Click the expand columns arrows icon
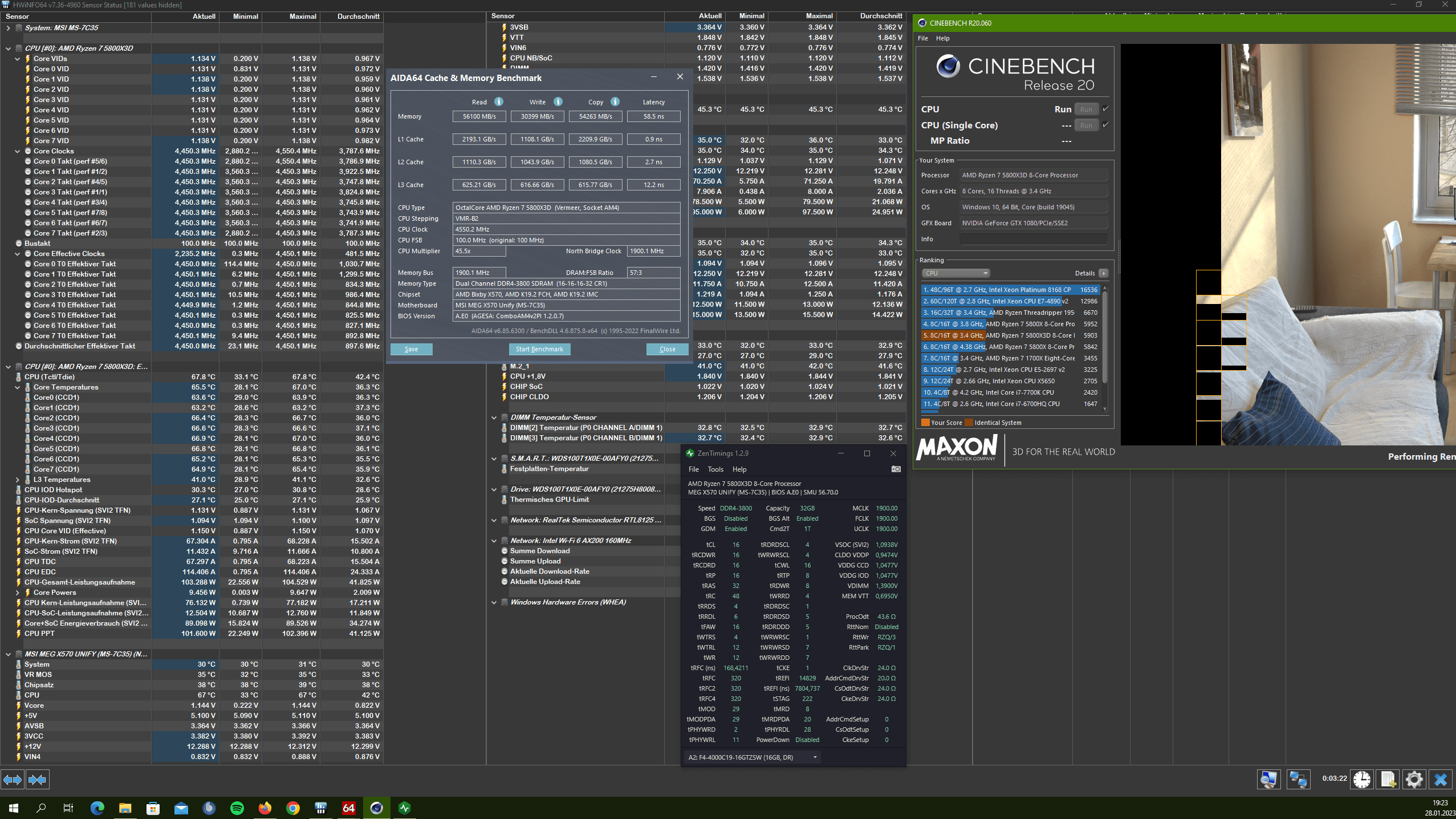The height and width of the screenshot is (819, 1456). (x=13, y=780)
